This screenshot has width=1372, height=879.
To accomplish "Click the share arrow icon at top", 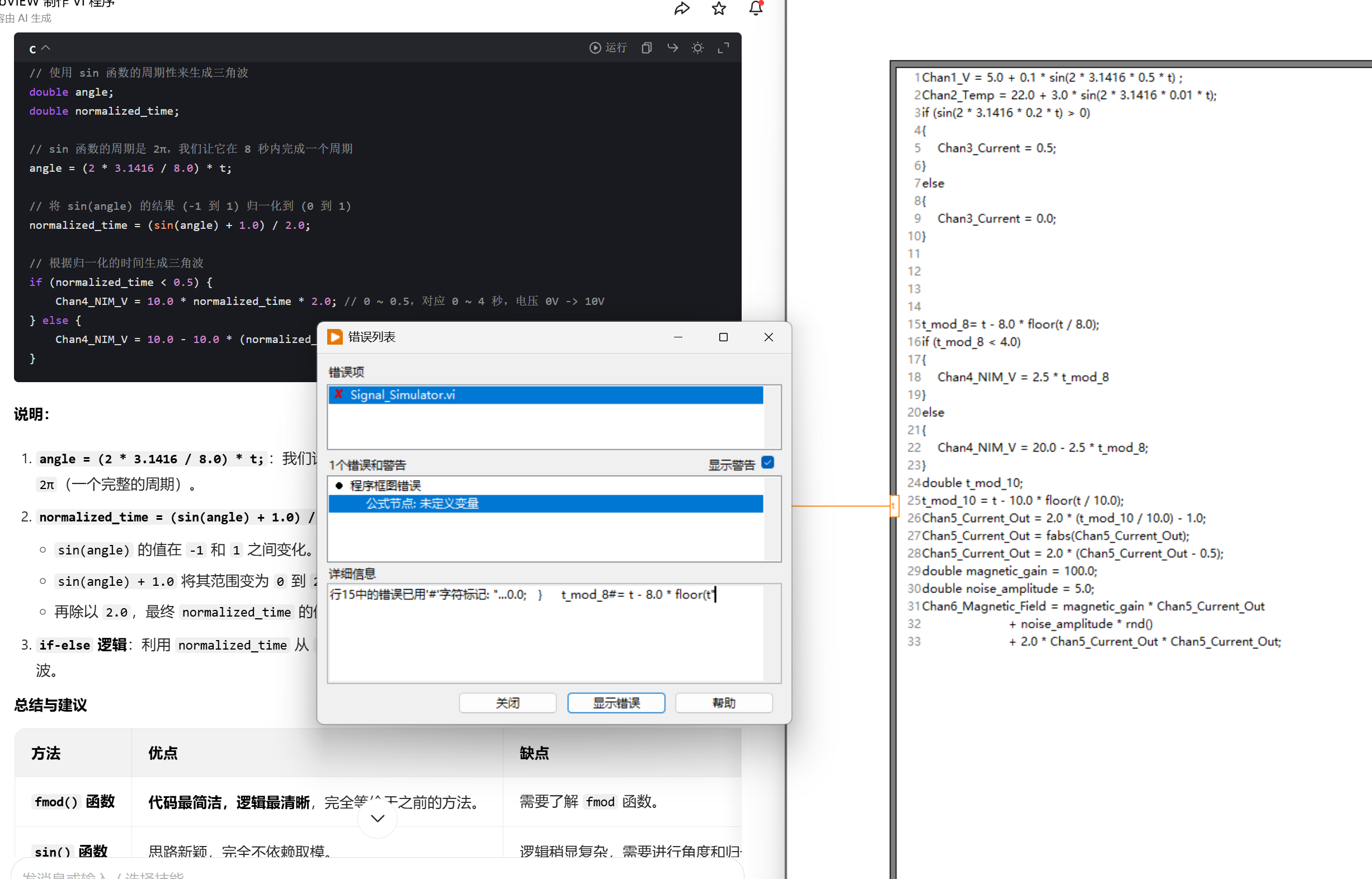I will 682,8.
